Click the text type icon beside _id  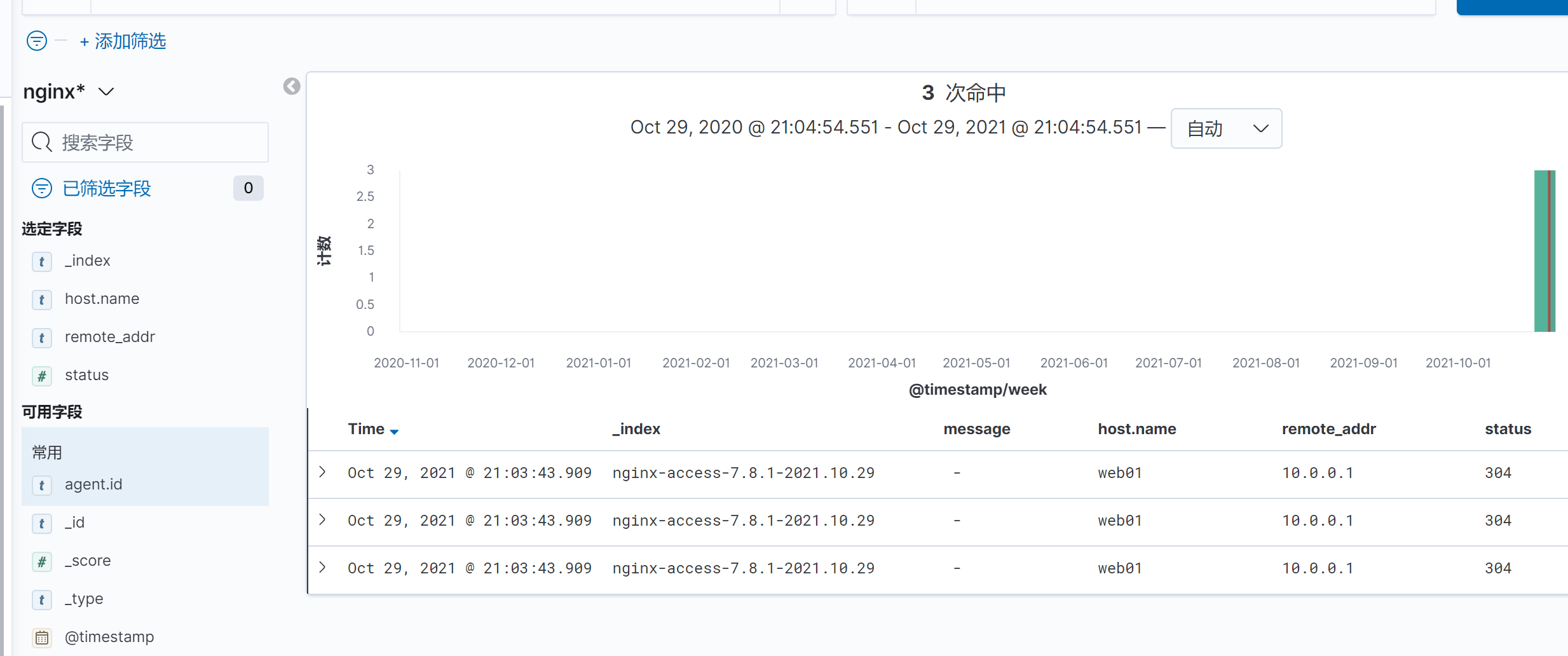point(42,523)
